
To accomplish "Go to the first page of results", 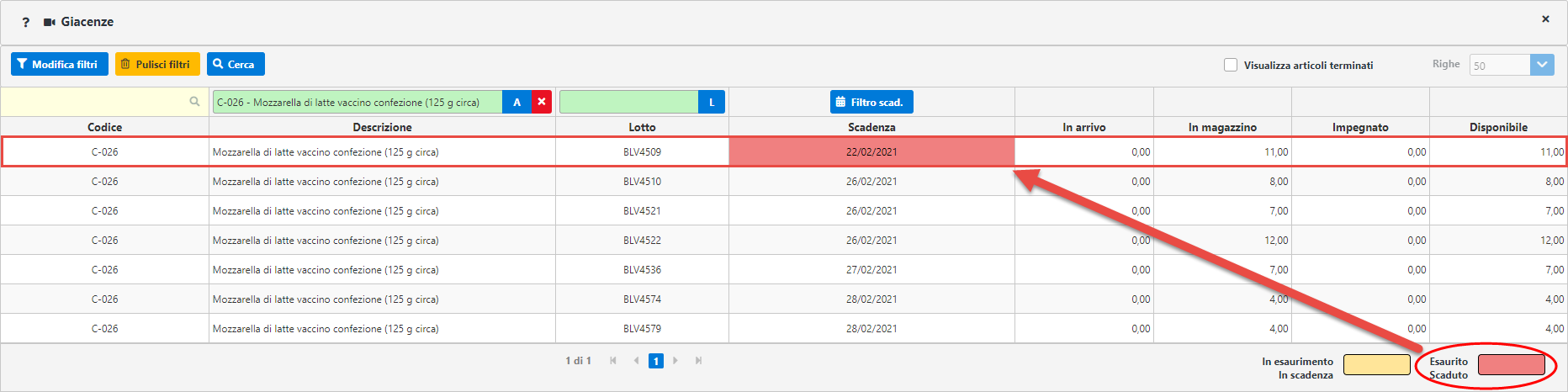I will click(613, 361).
